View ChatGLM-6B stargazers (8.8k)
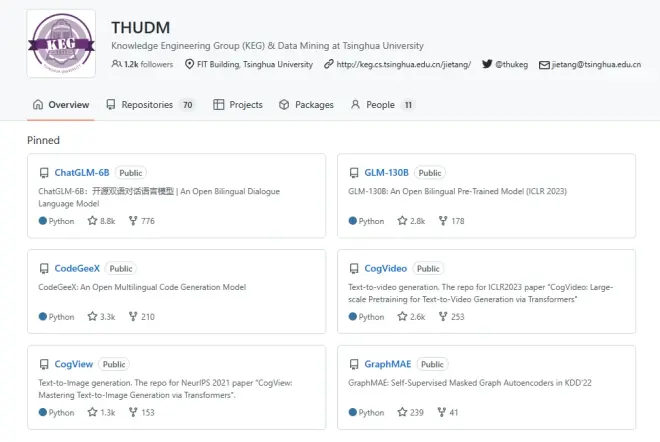 pos(101,221)
